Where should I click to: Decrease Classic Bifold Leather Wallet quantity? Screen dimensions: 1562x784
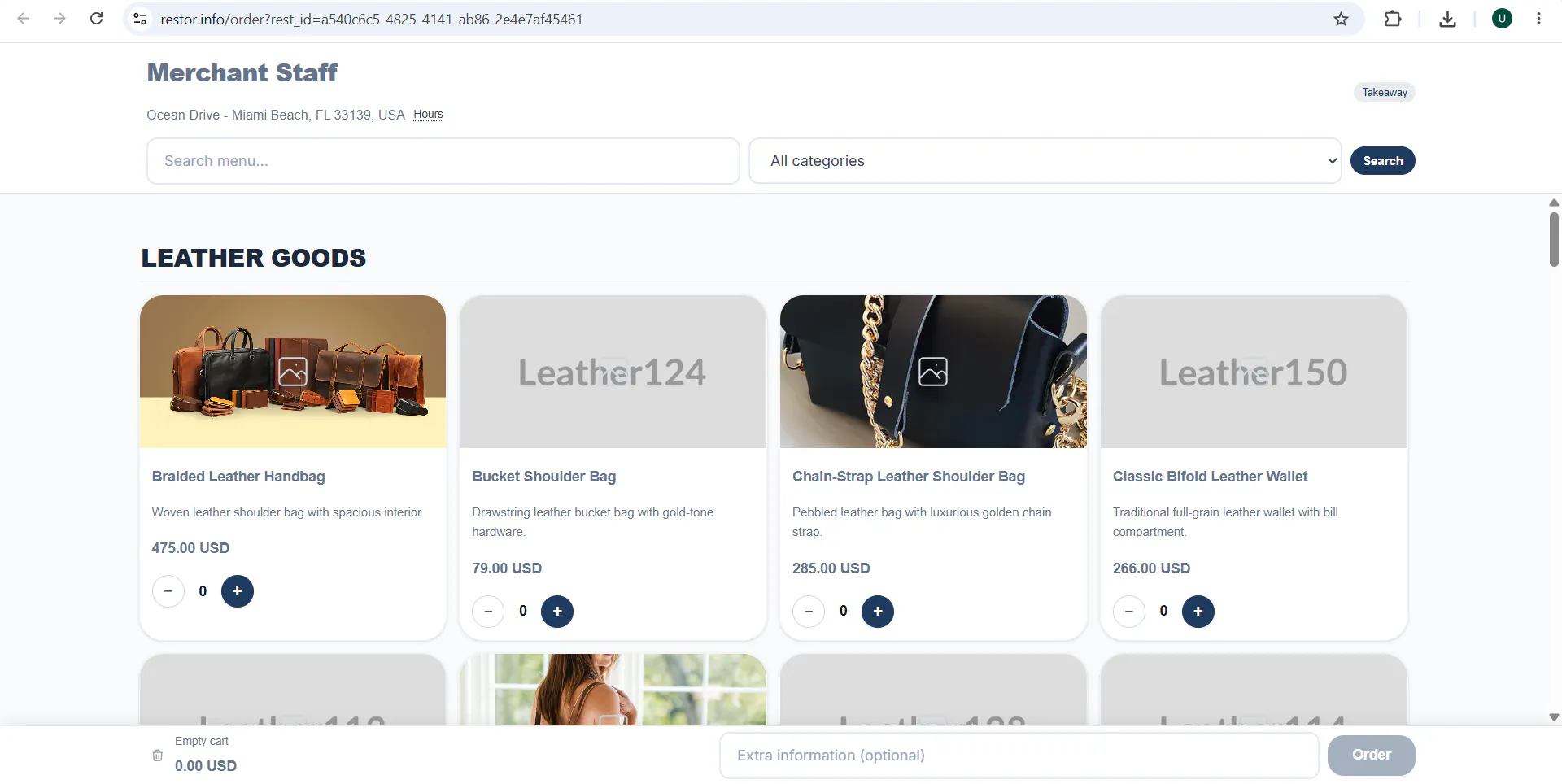1129,612
